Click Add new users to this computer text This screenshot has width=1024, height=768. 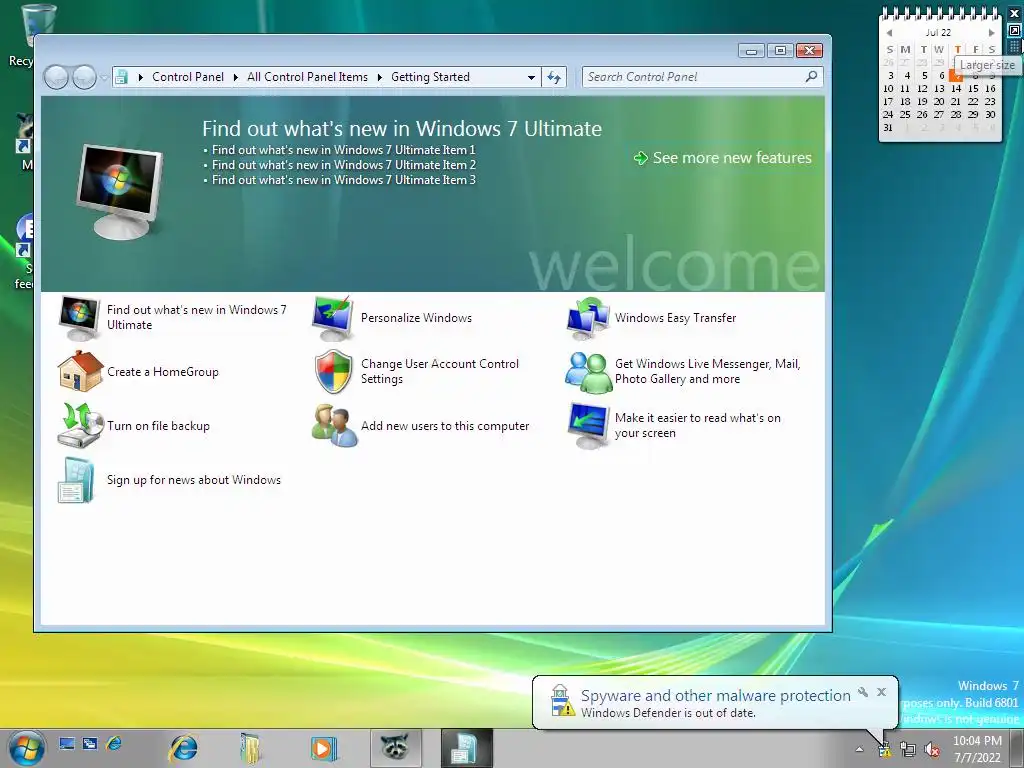point(445,426)
